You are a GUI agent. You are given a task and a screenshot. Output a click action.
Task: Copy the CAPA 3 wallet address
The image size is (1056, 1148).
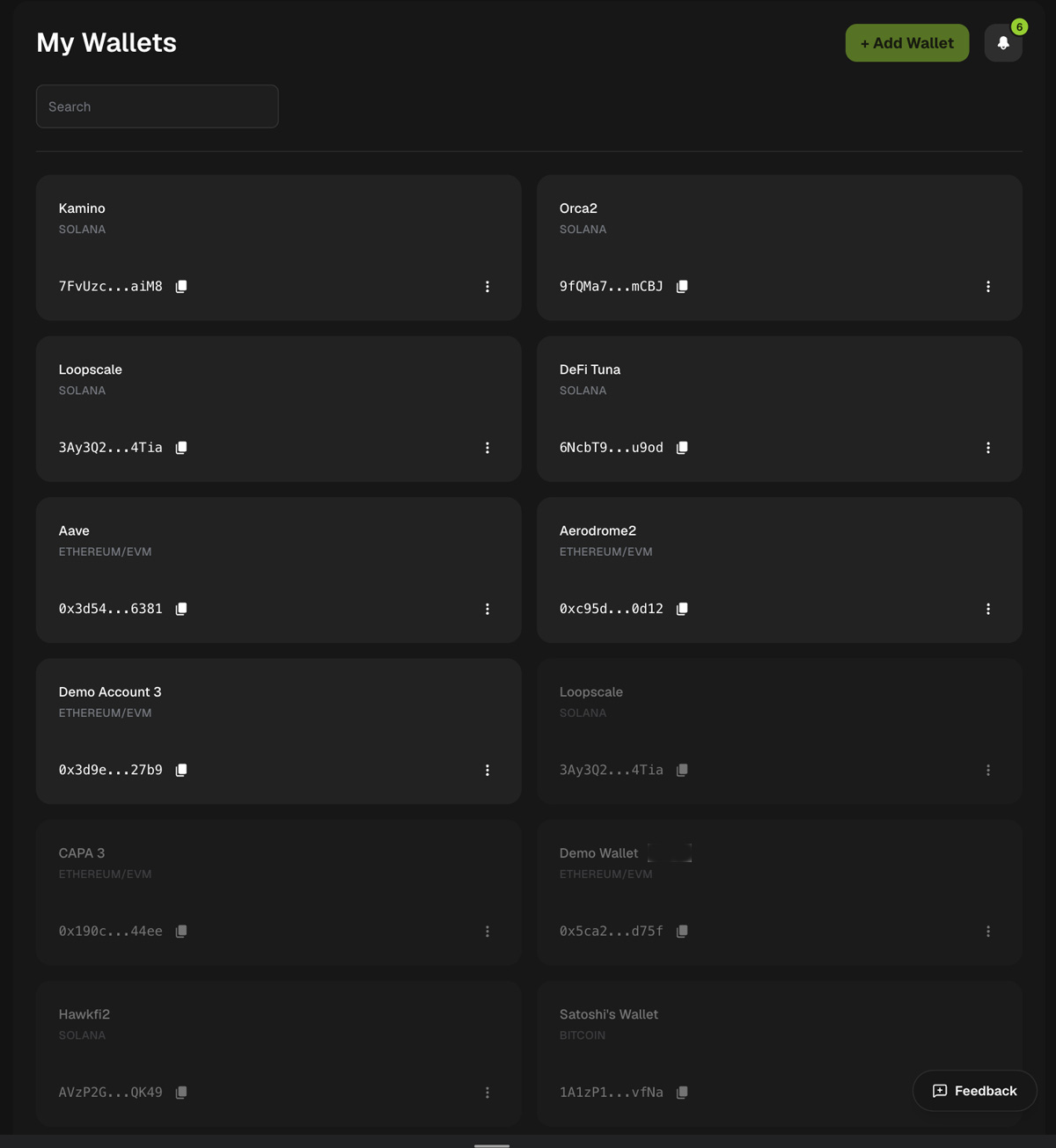(x=181, y=931)
